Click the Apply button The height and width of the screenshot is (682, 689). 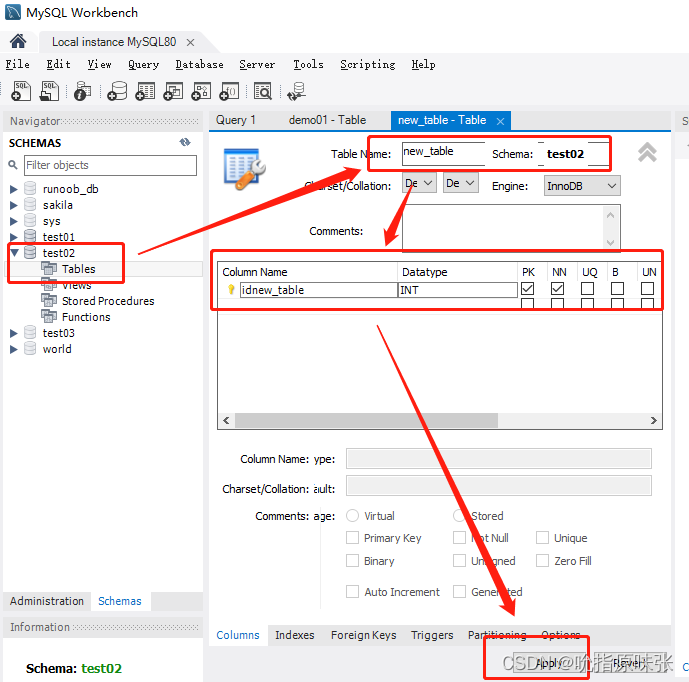[x=548, y=663]
